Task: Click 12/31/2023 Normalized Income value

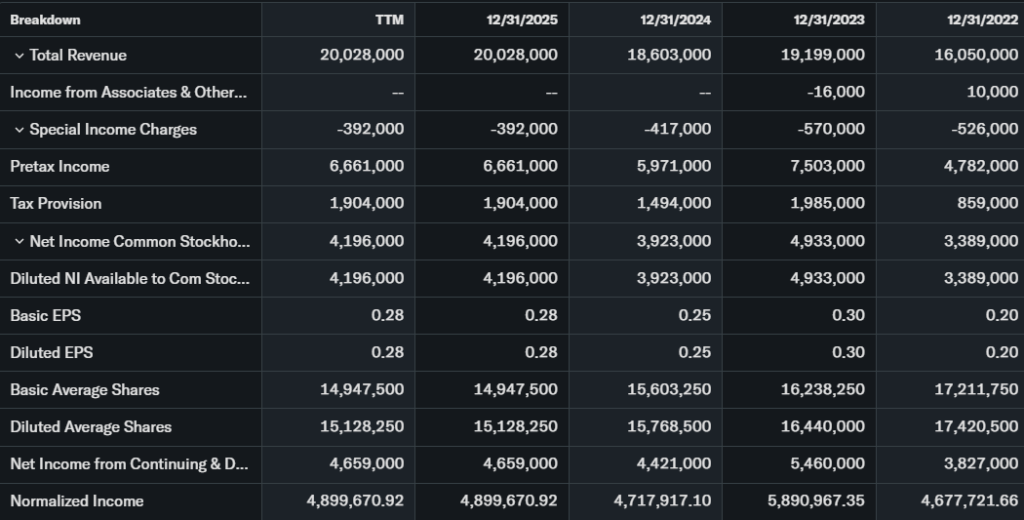Action: [814, 501]
